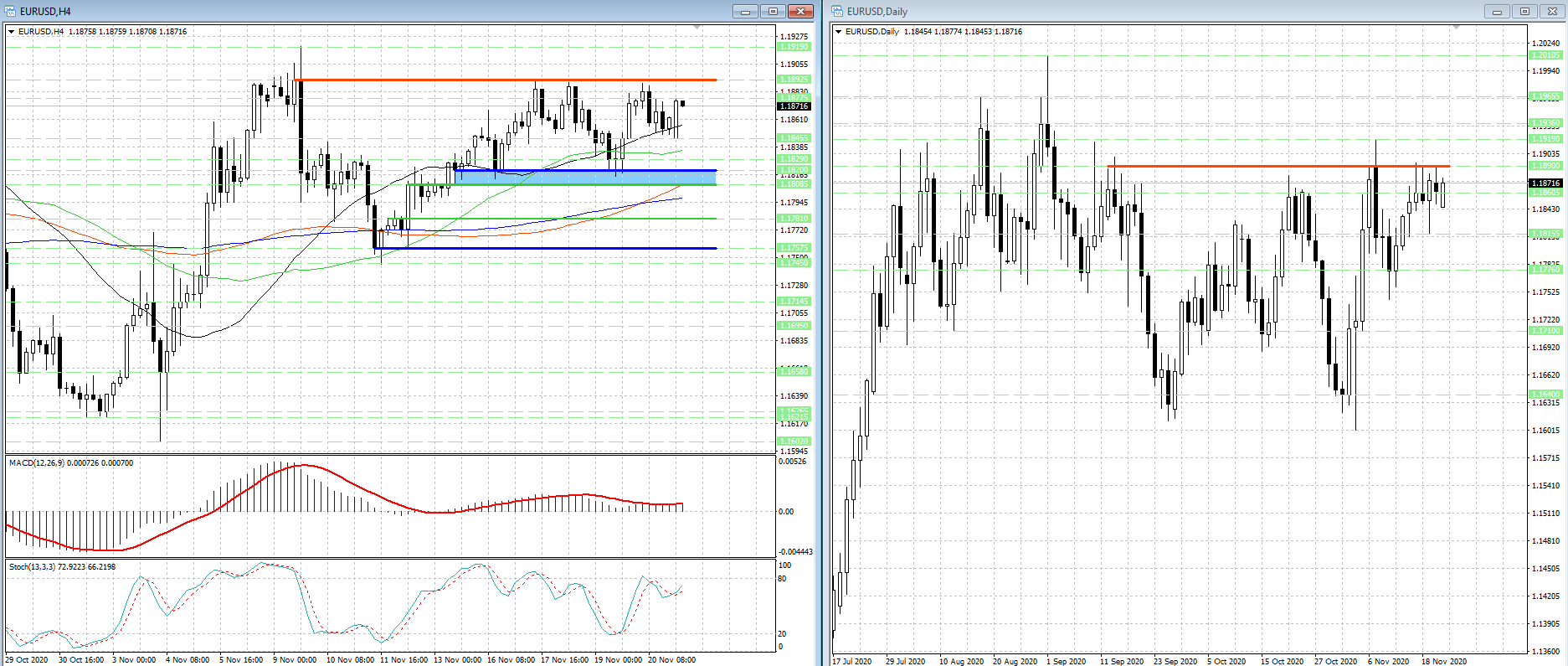Expand the one-click trading arrow on H4 chart
The width and height of the screenshot is (1568, 666).
click(12, 32)
